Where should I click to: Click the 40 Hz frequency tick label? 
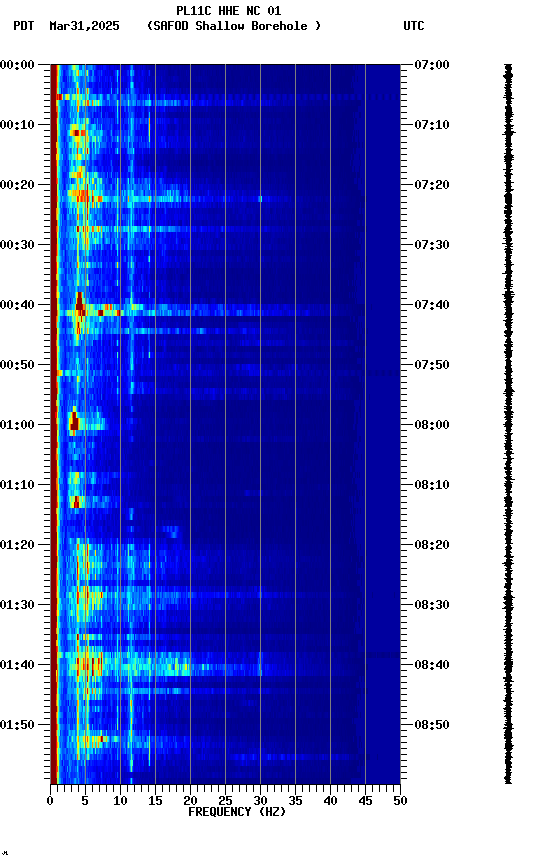pos(330,801)
